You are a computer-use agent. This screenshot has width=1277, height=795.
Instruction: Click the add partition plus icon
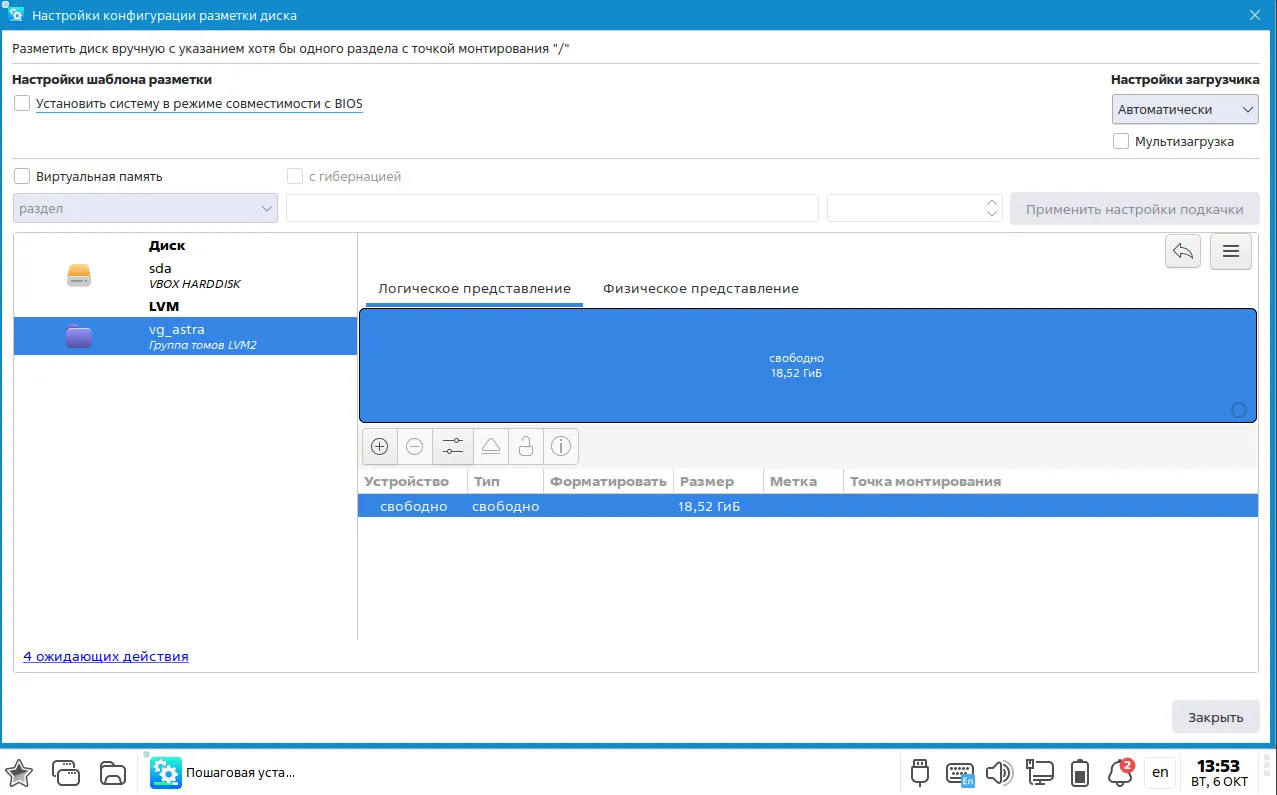click(x=379, y=446)
